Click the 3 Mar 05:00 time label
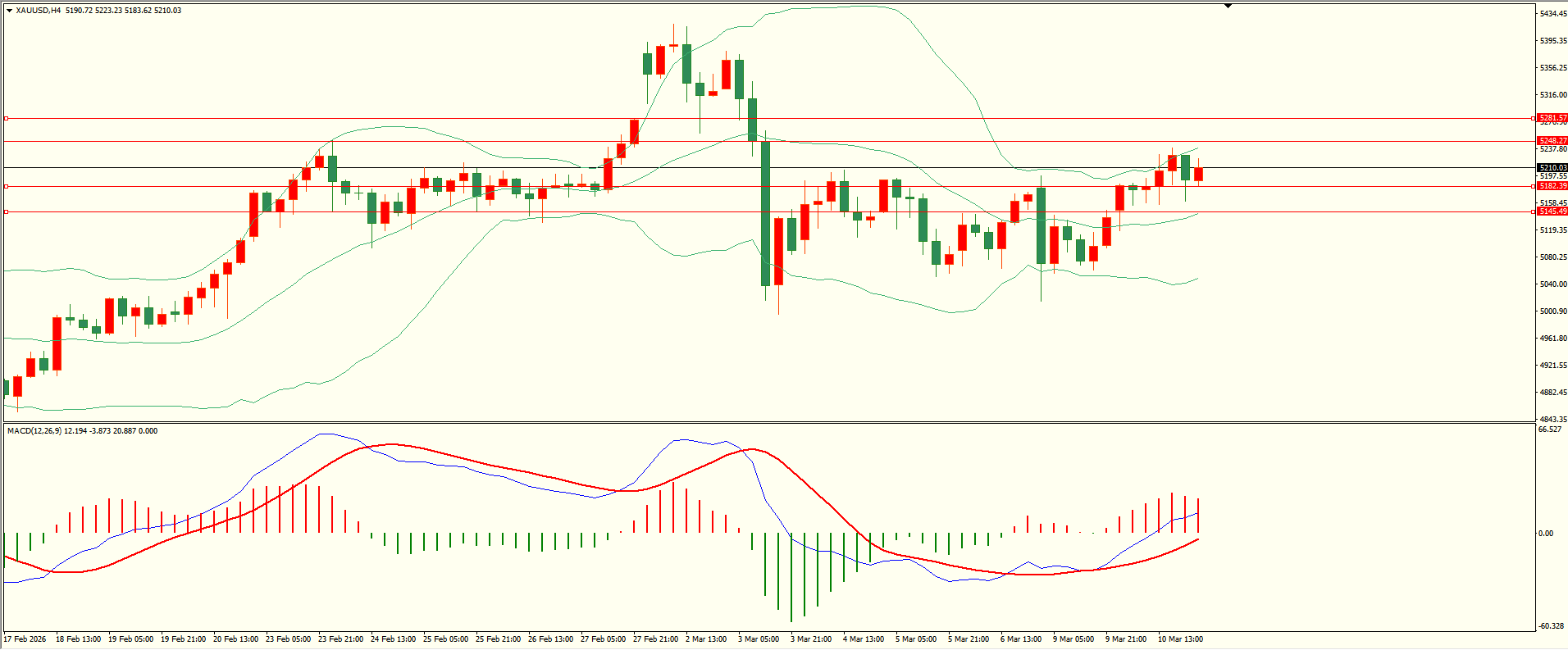The height and width of the screenshot is (650, 1568). 759,639
